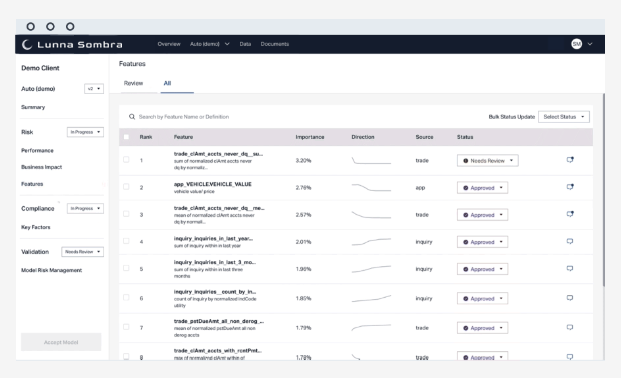Click the SM user avatar

coord(577,44)
